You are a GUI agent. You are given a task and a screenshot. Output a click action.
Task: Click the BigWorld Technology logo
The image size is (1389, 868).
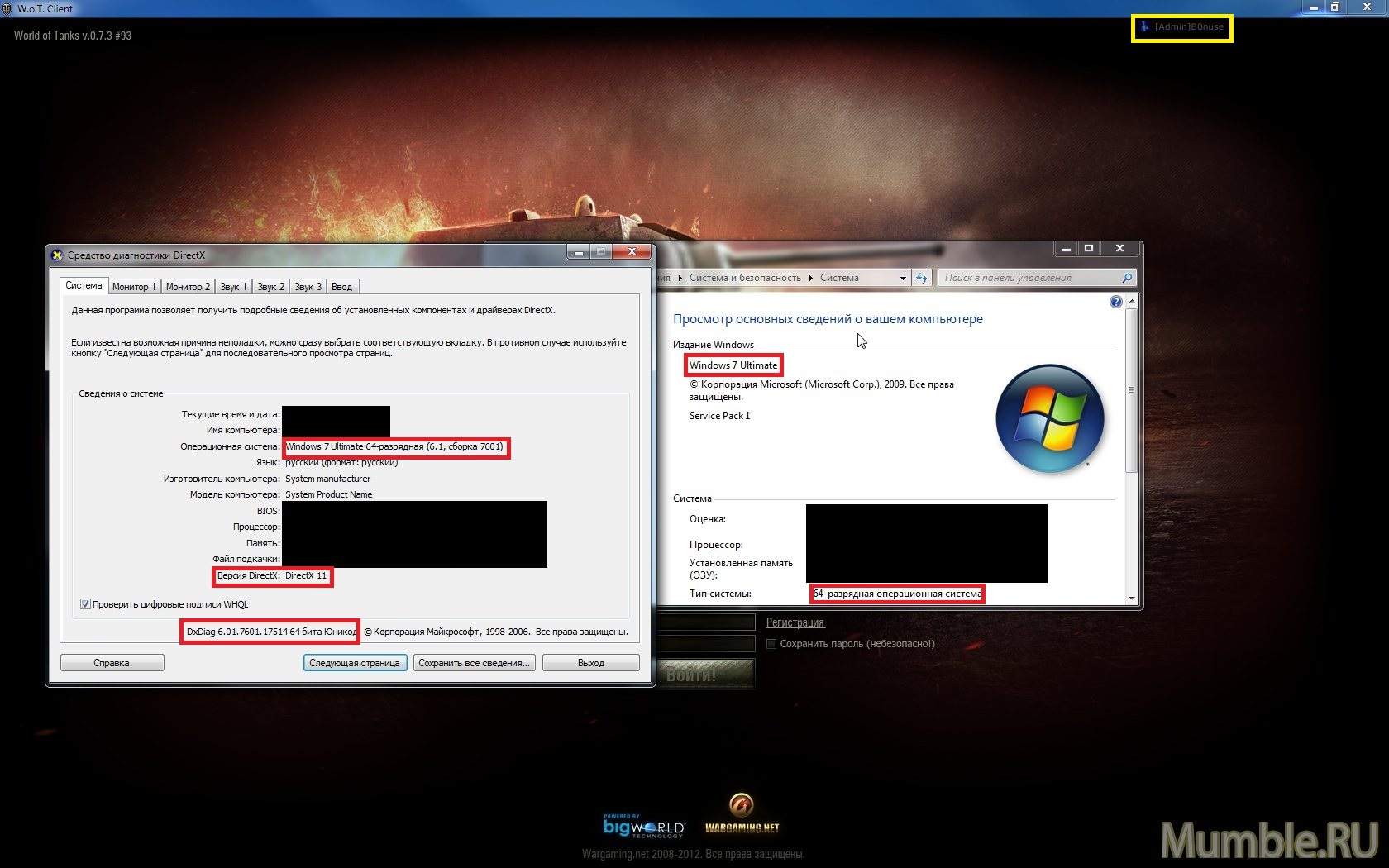[643, 826]
